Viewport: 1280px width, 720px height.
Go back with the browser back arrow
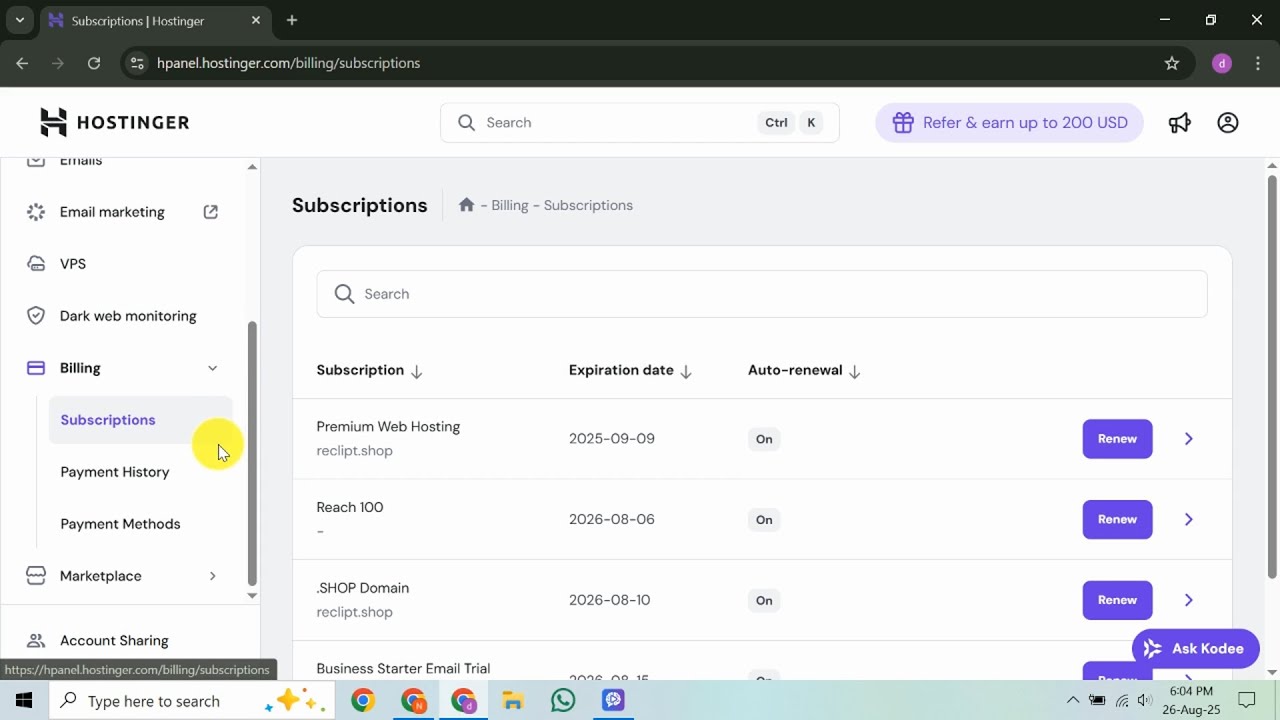[x=22, y=63]
